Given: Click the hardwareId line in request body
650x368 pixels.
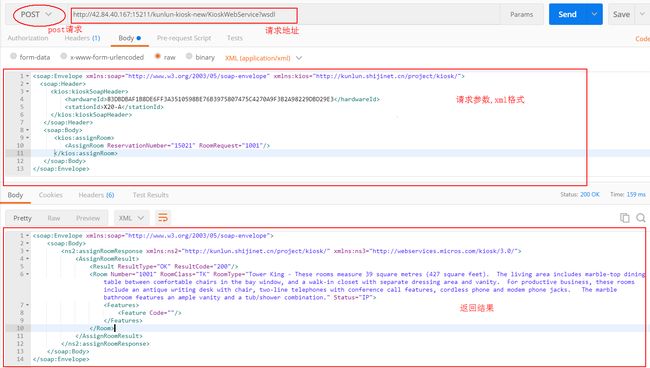Looking at the screenshot, I should (222, 99).
